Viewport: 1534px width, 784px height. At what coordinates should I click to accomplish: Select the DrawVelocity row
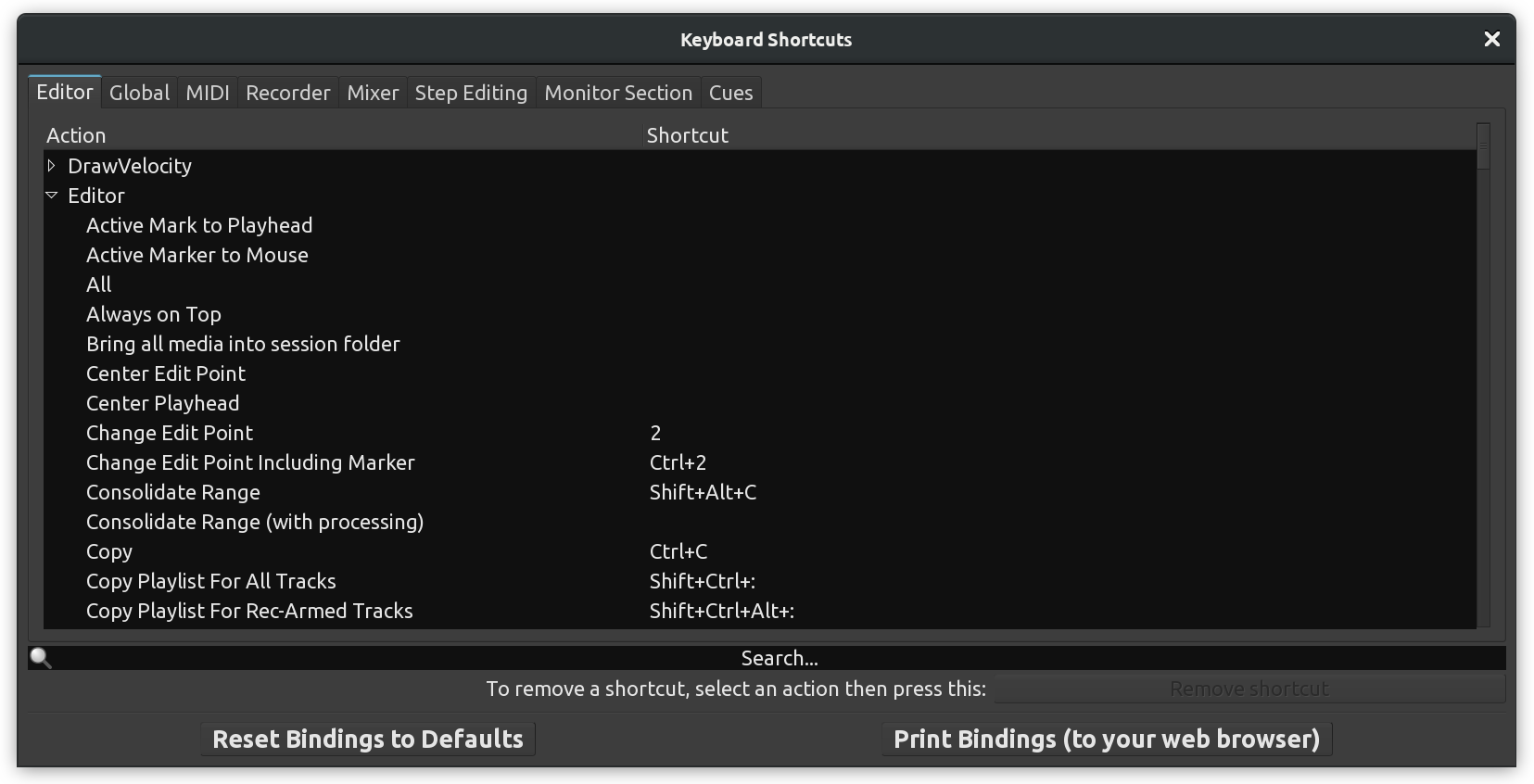pos(760,166)
